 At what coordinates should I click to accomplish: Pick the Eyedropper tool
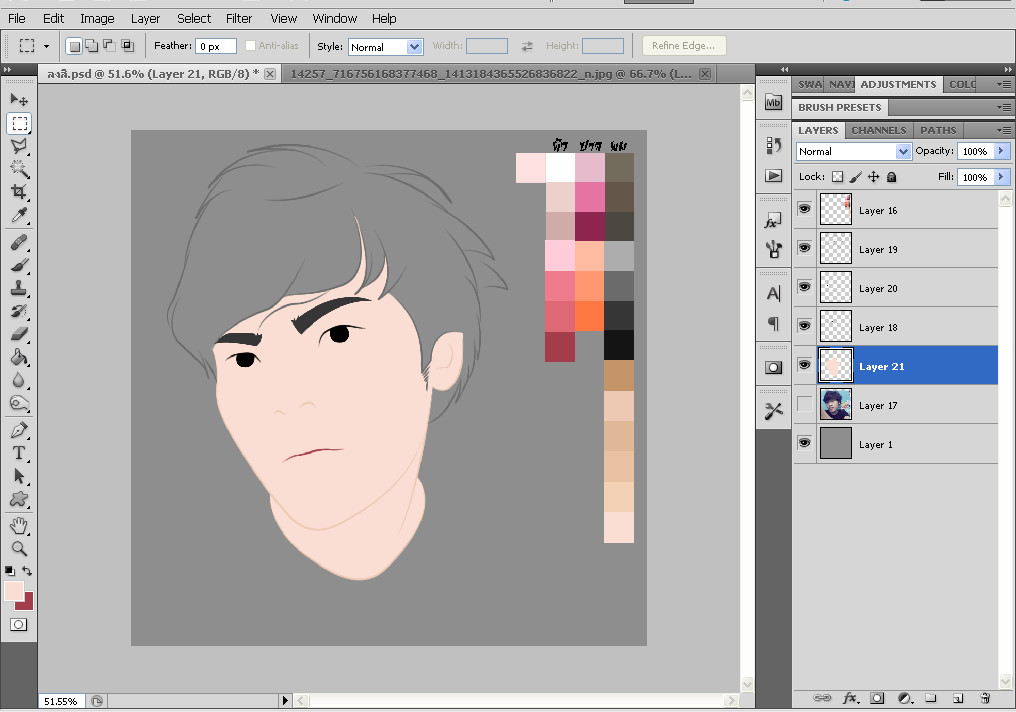click(x=19, y=216)
